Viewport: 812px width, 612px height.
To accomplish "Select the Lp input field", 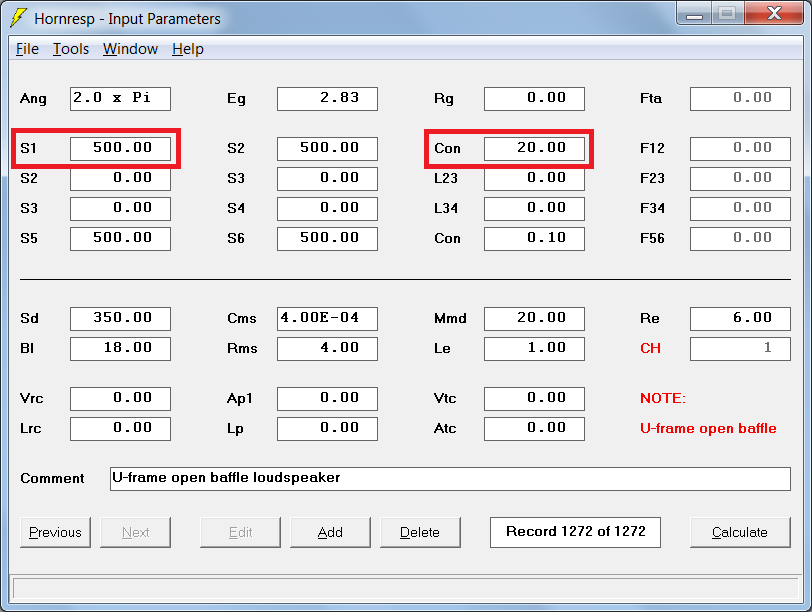I will [x=327, y=429].
